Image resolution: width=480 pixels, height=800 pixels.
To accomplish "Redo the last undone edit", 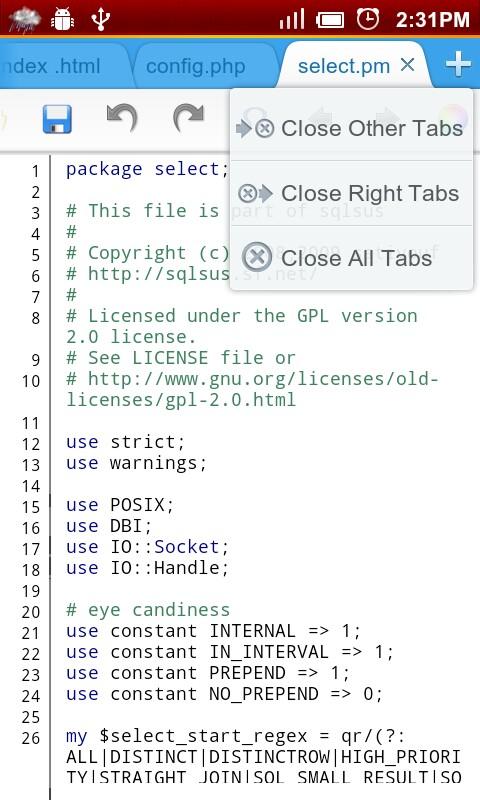I will point(189,118).
